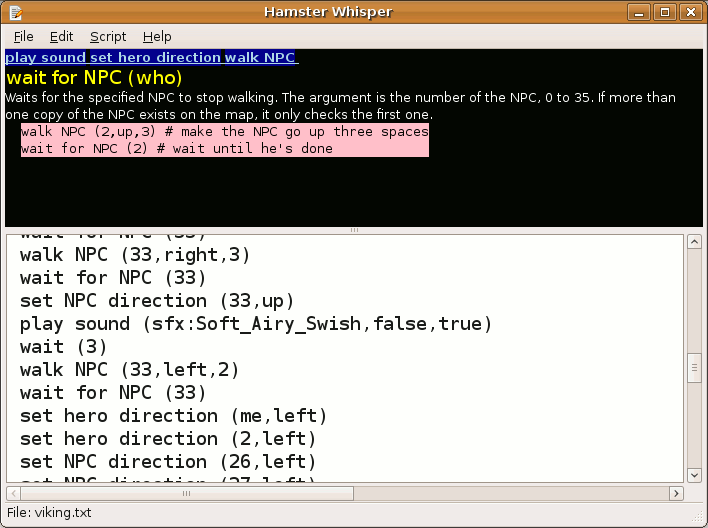This screenshot has width=708, height=528.
Task: Click the line 'walk NPC (33,right,3)'
Action: [135, 255]
